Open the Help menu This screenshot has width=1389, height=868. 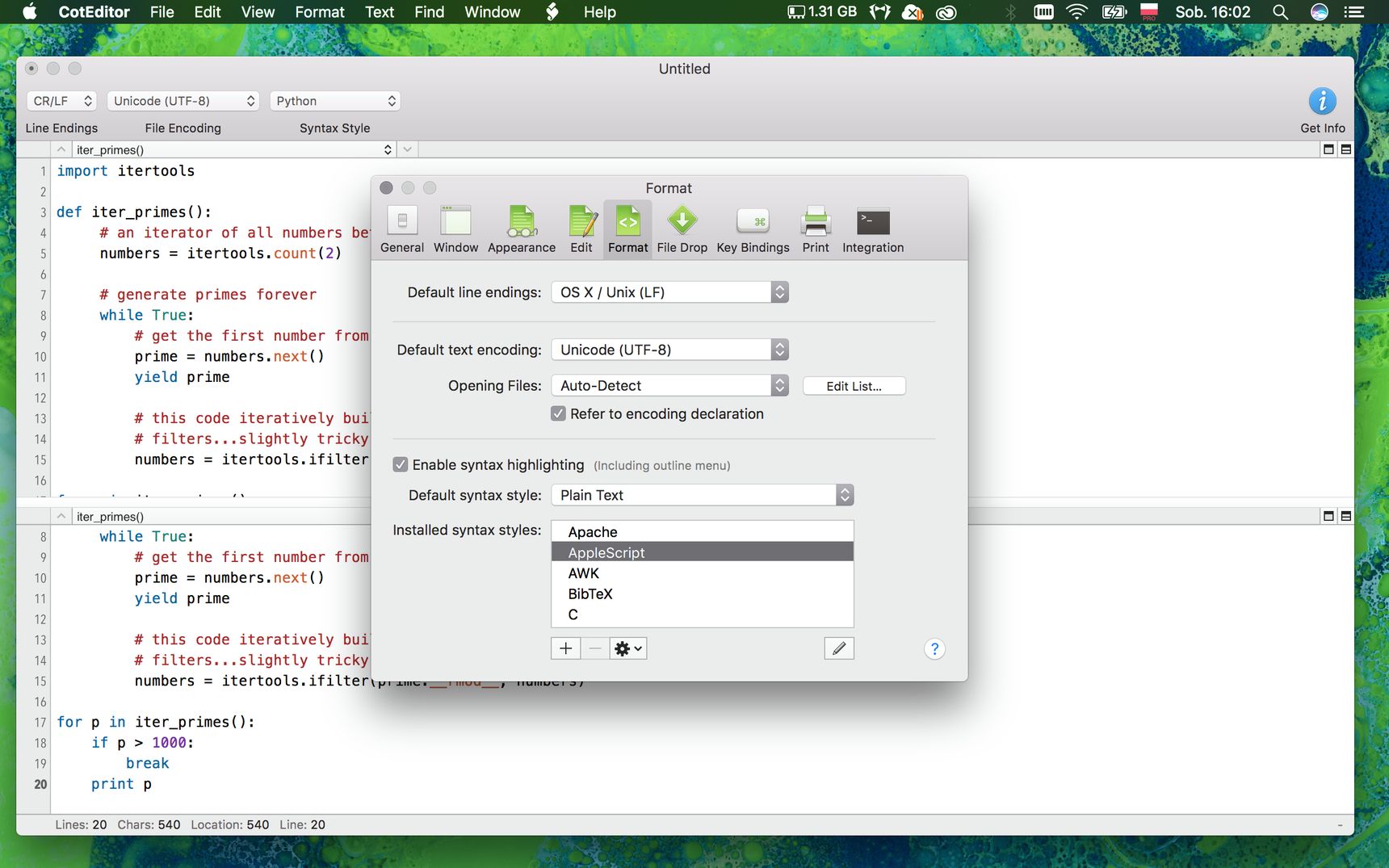click(x=600, y=12)
